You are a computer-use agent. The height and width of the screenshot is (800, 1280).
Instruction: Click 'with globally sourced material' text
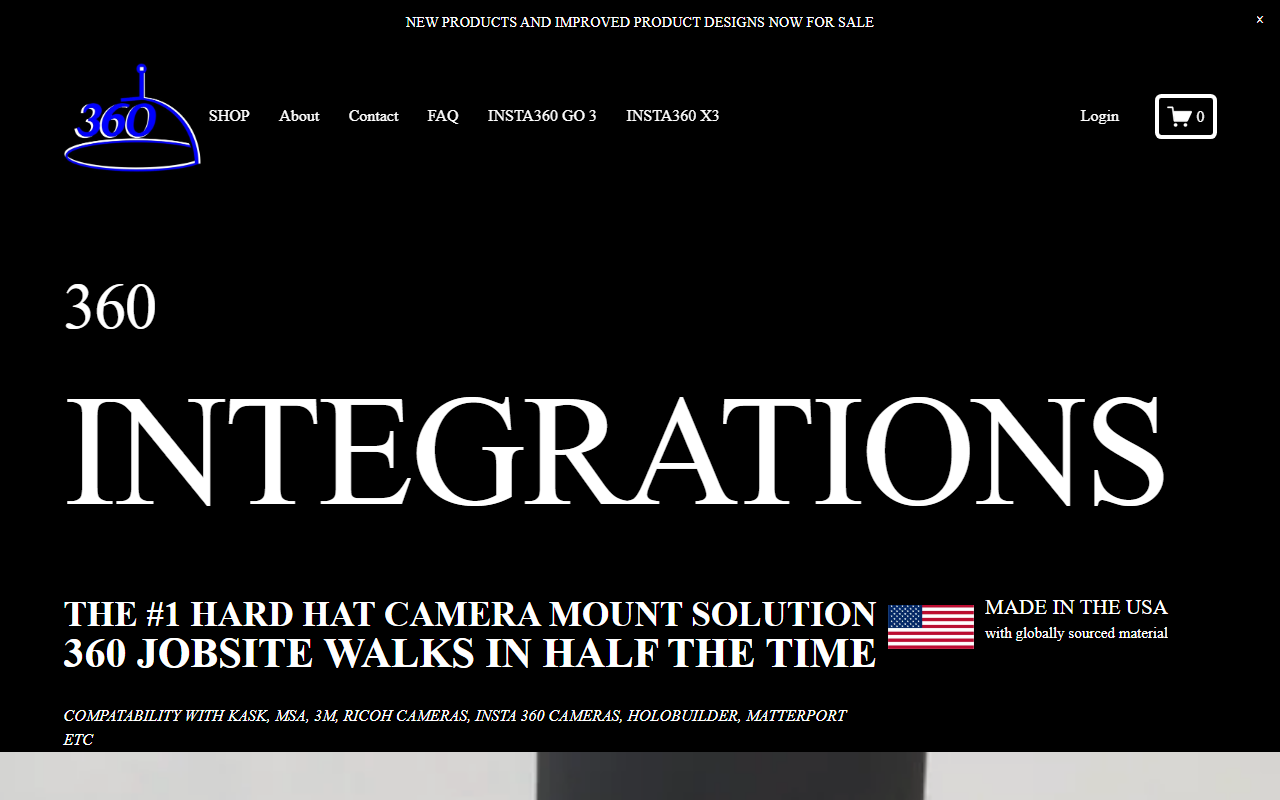1076,633
